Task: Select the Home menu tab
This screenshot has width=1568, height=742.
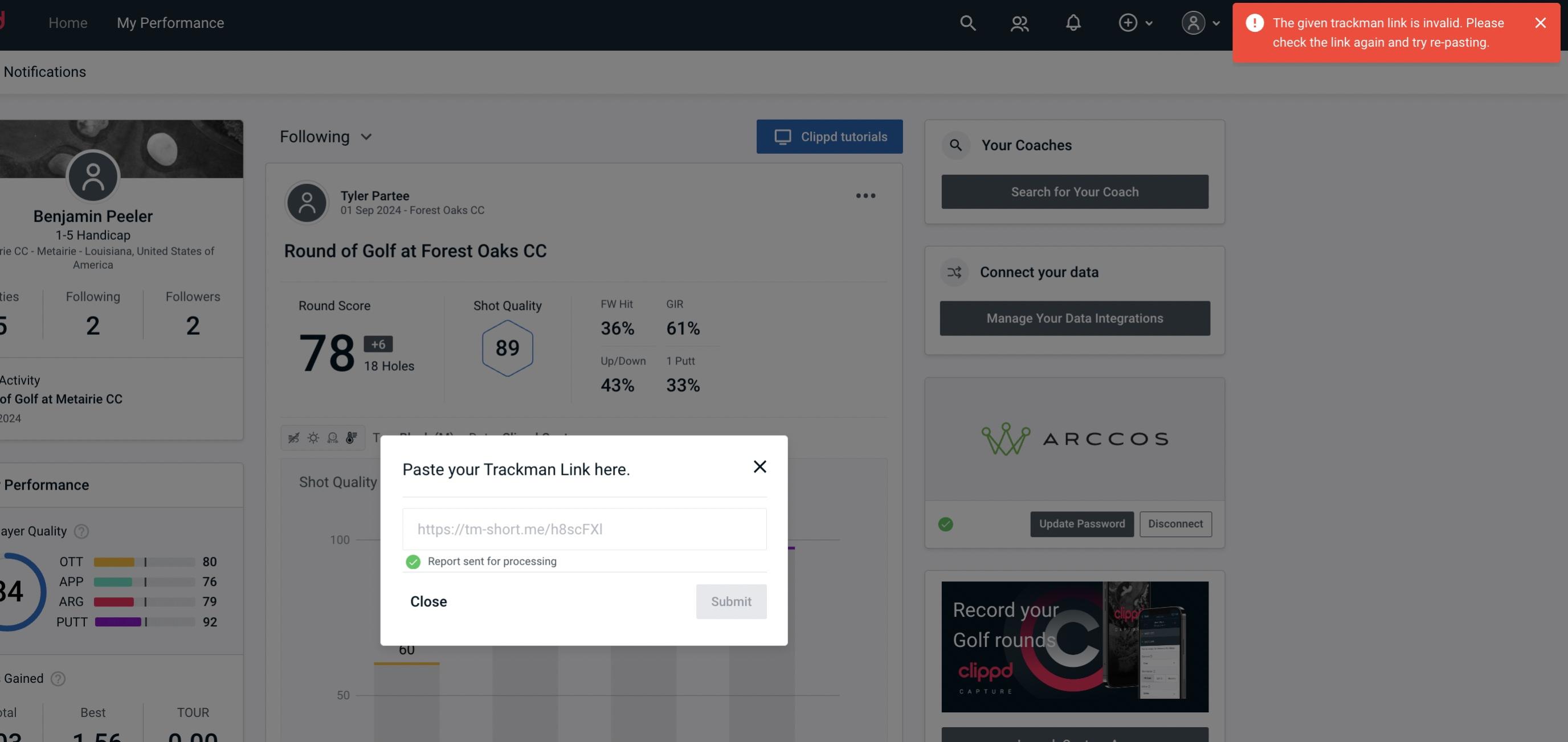Action: 67,21
